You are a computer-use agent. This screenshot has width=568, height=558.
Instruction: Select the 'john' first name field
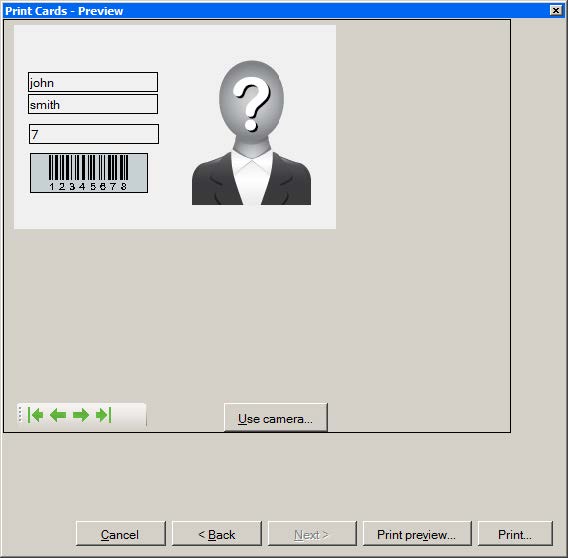93,82
